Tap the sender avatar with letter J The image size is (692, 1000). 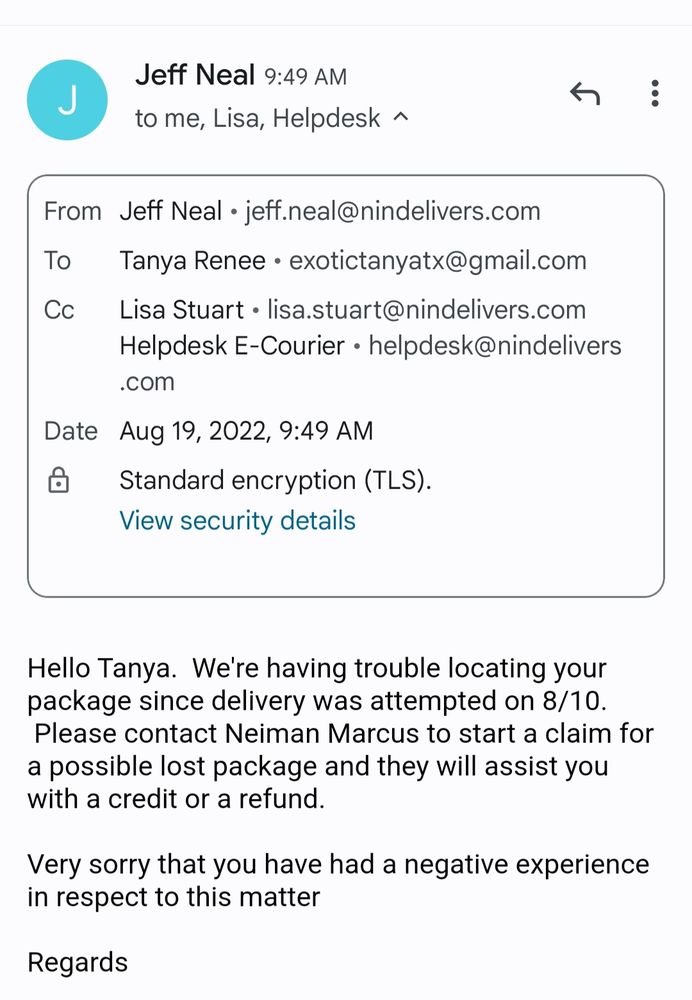tap(67, 100)
